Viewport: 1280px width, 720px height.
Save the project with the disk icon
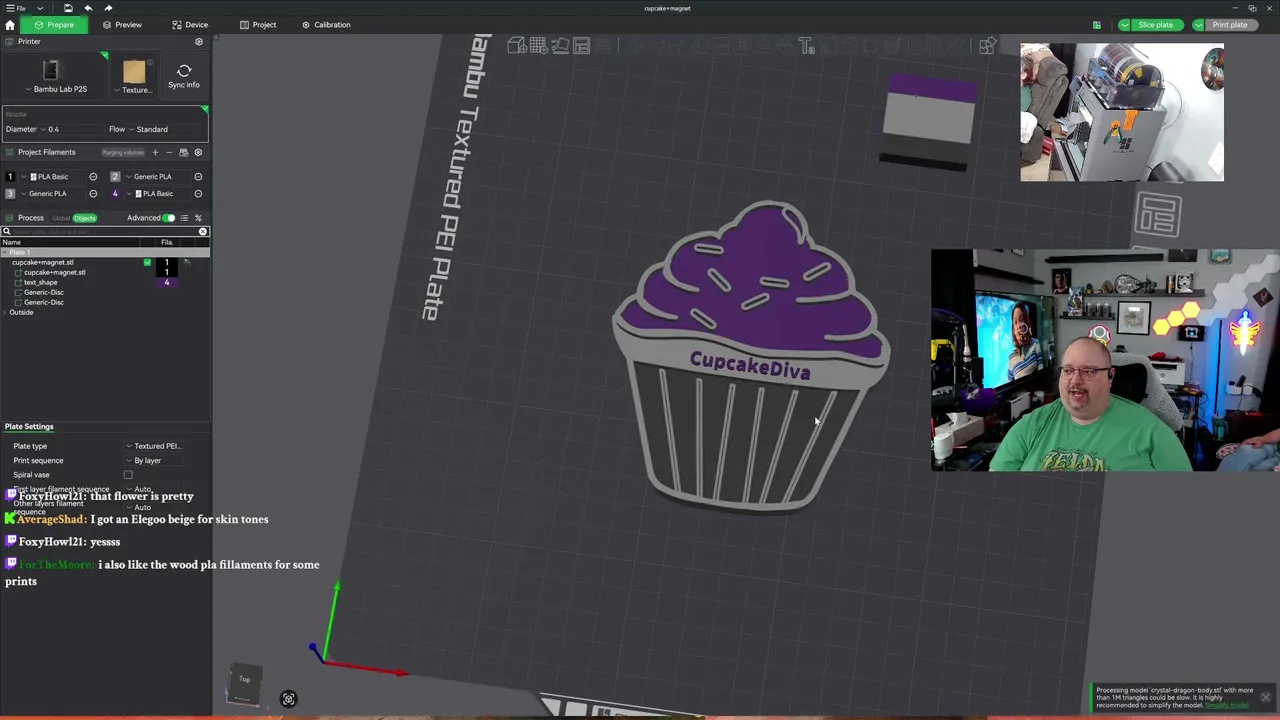68,8
